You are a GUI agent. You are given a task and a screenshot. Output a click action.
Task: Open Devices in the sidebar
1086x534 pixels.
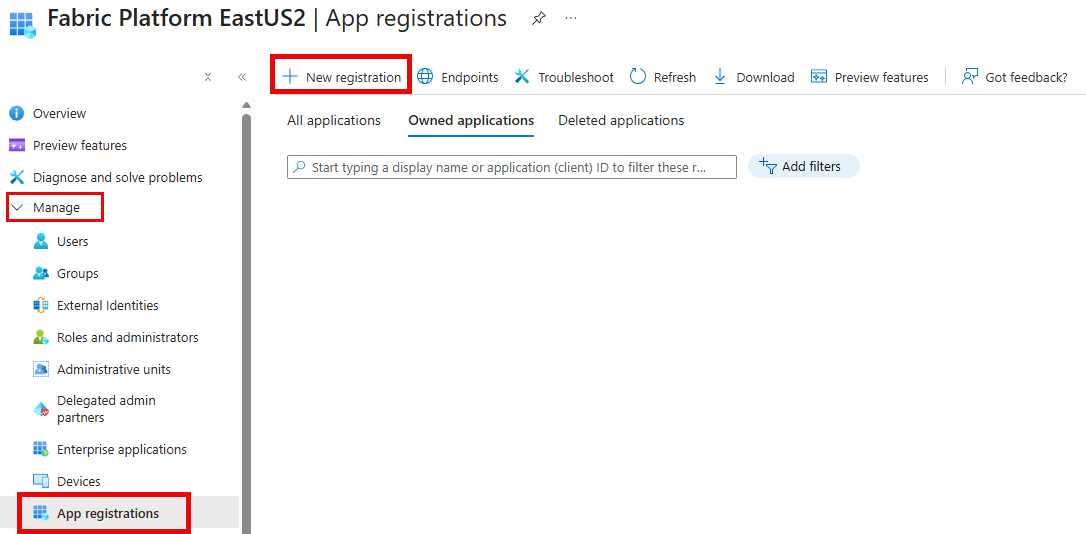(x=78, y=481)
